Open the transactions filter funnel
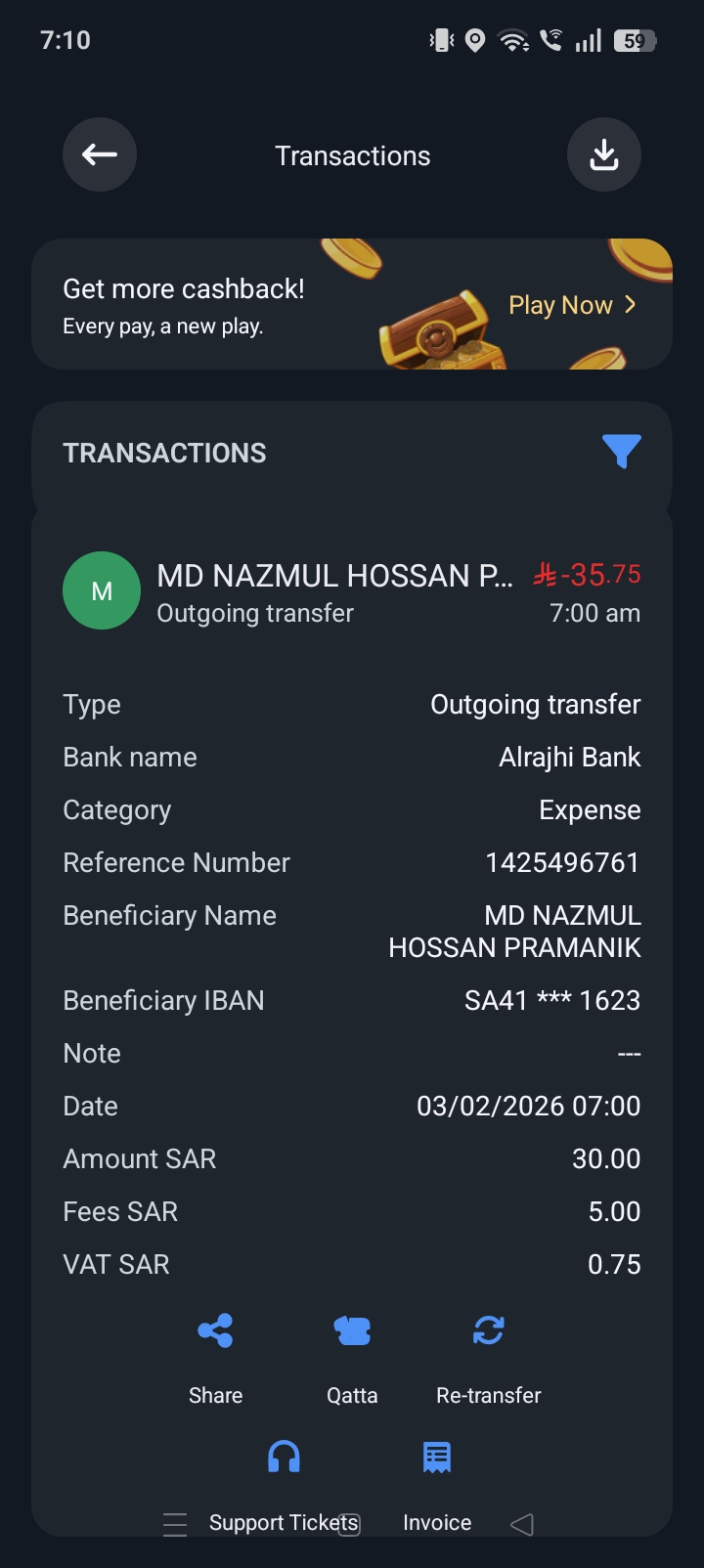Viewport: 704px width, 1568px height. coord(622,451)
